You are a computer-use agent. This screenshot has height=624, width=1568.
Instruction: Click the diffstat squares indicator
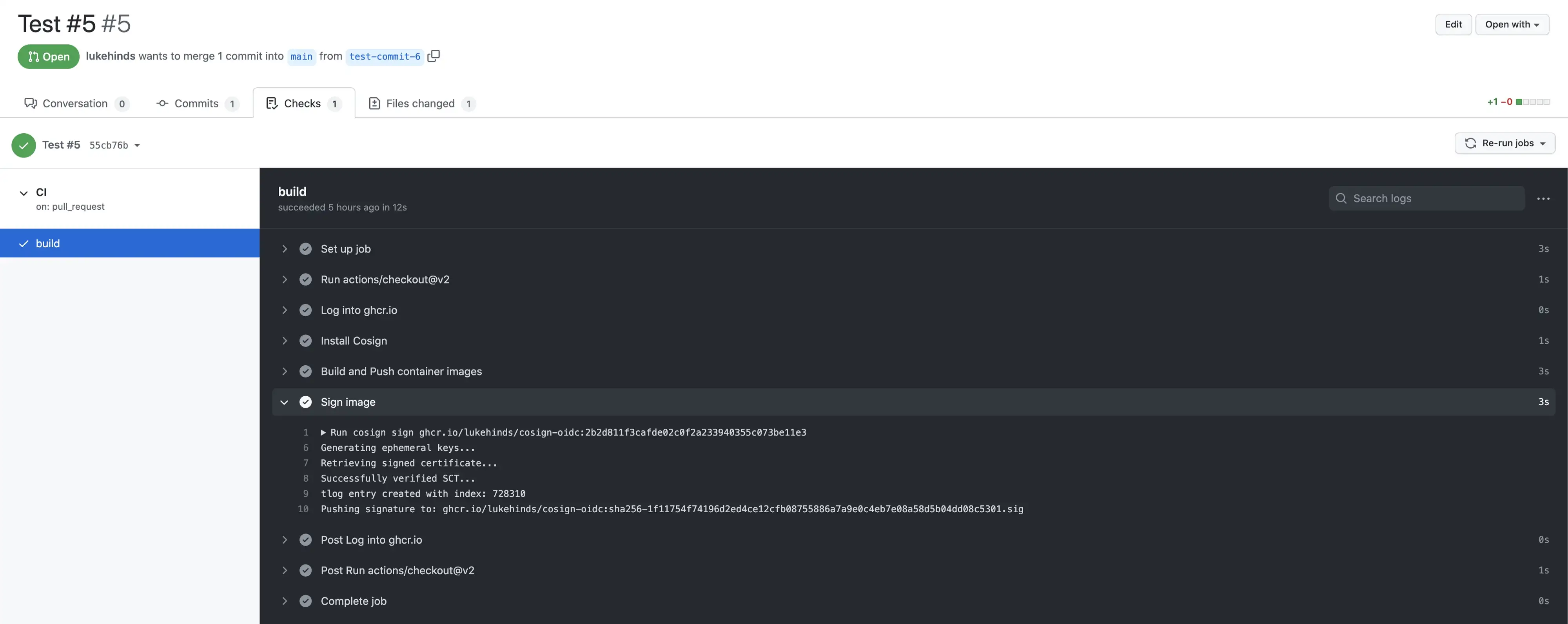click(1533, 102)
